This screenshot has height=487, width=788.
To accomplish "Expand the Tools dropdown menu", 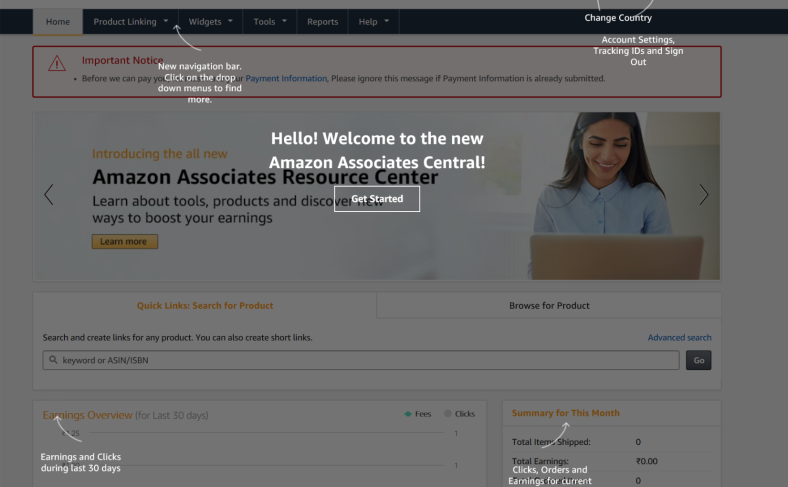I will point(269,21).
